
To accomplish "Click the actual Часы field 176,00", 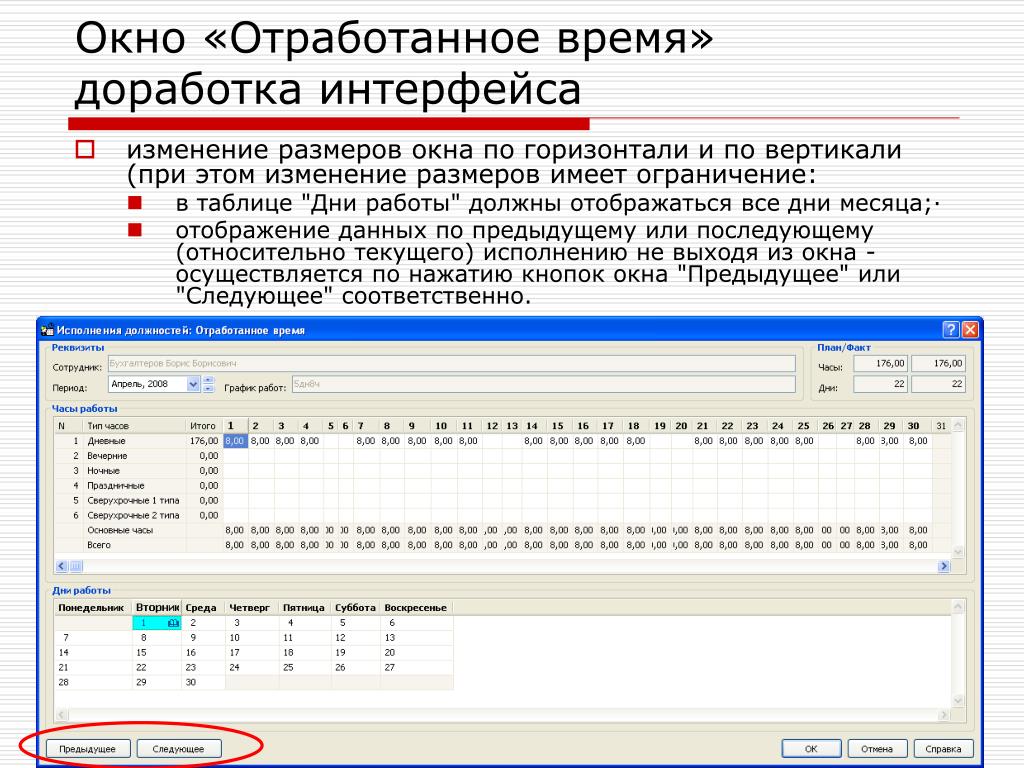I will tap(938, 364).
